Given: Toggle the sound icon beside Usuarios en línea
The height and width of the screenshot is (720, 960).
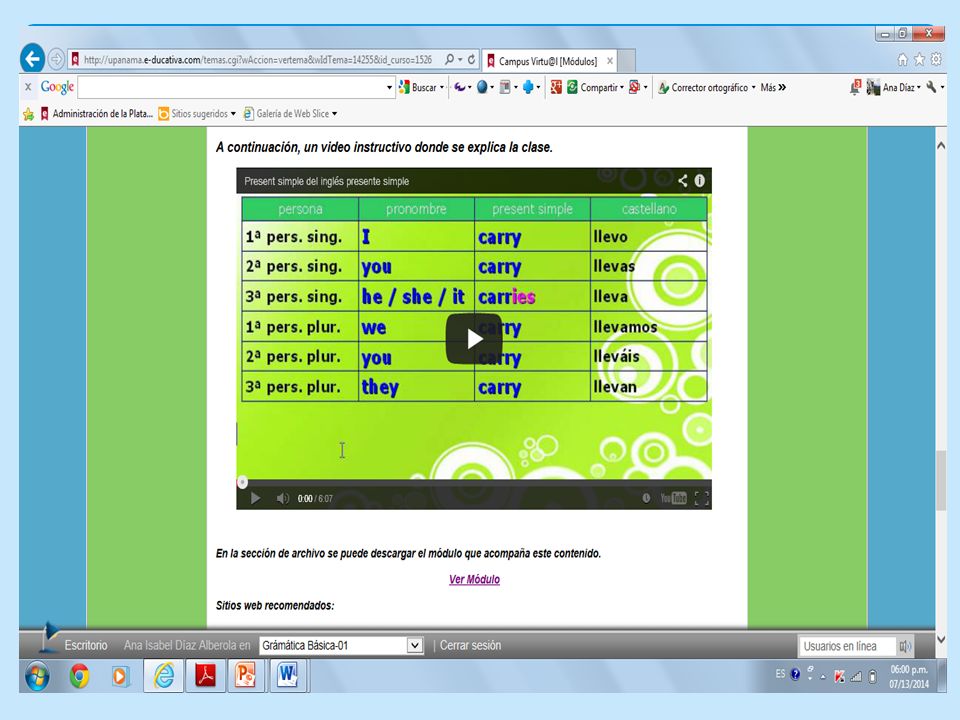Looking at the screenshot, I should click(x=905, y=646).
